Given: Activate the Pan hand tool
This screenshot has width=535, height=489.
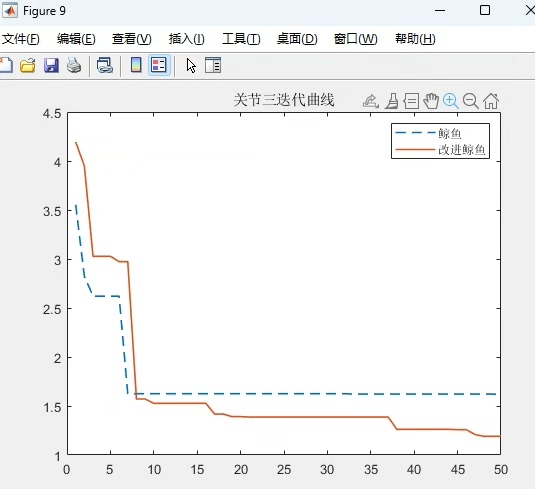Looking at the screenshot, I should (431, 101).
